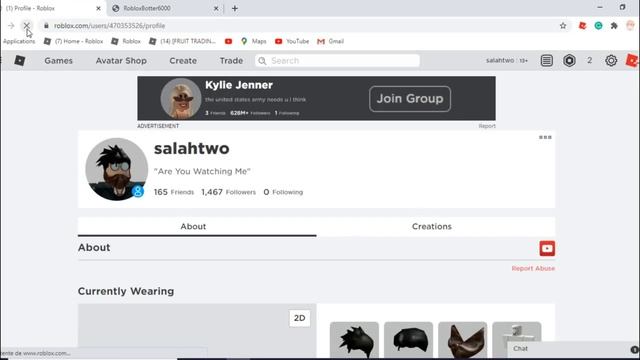Image resolution: width=640 pixels, height=360 pixels.
Task: Switch to the RobloxBotter6000 browser tab
Action: 163,8
